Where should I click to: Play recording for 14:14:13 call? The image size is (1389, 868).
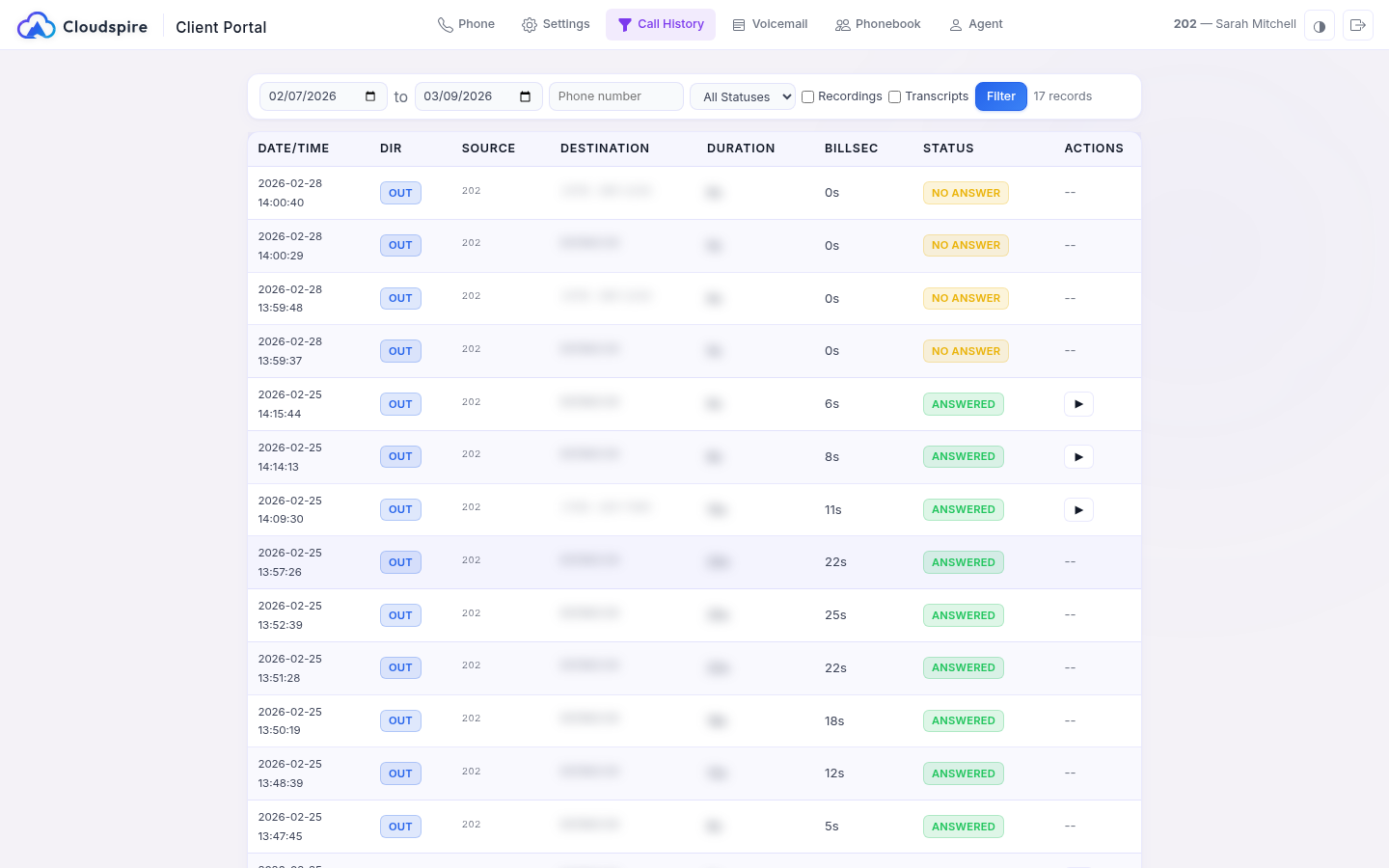[x=1078, y=457]
